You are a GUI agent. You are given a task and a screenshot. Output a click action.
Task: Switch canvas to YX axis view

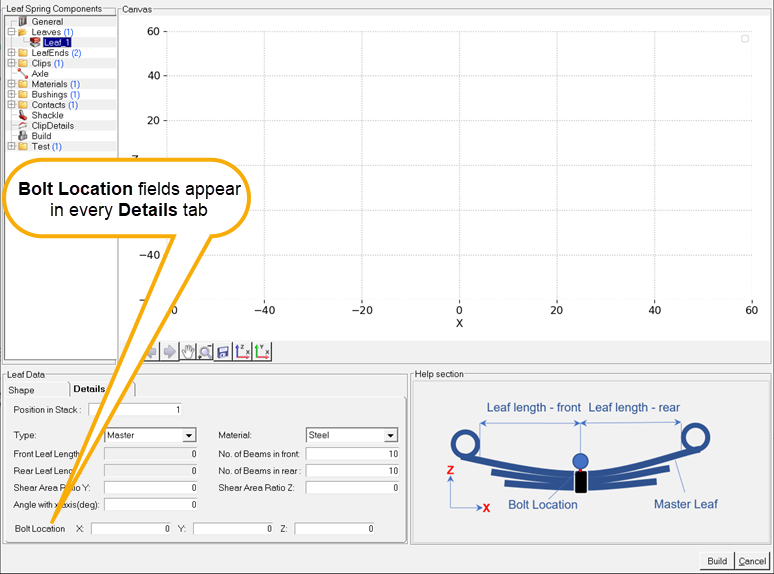tap(262, 352)
